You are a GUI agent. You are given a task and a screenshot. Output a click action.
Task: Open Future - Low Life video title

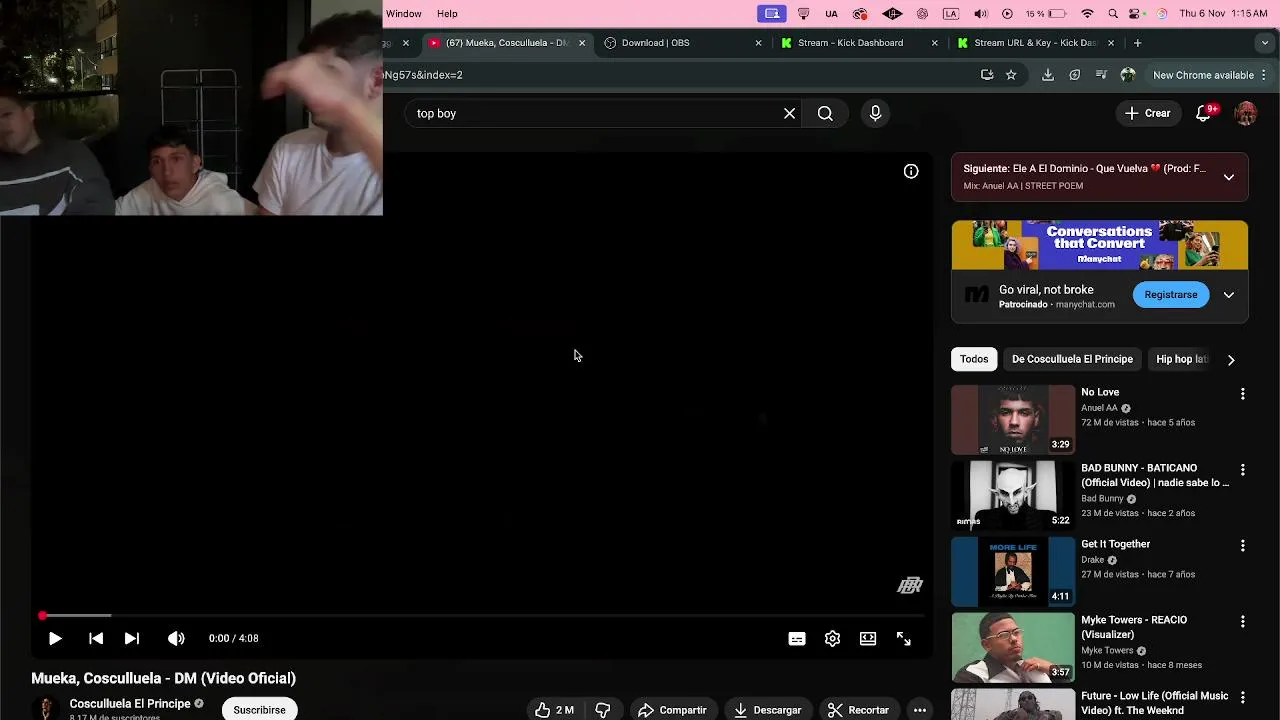1155,703
